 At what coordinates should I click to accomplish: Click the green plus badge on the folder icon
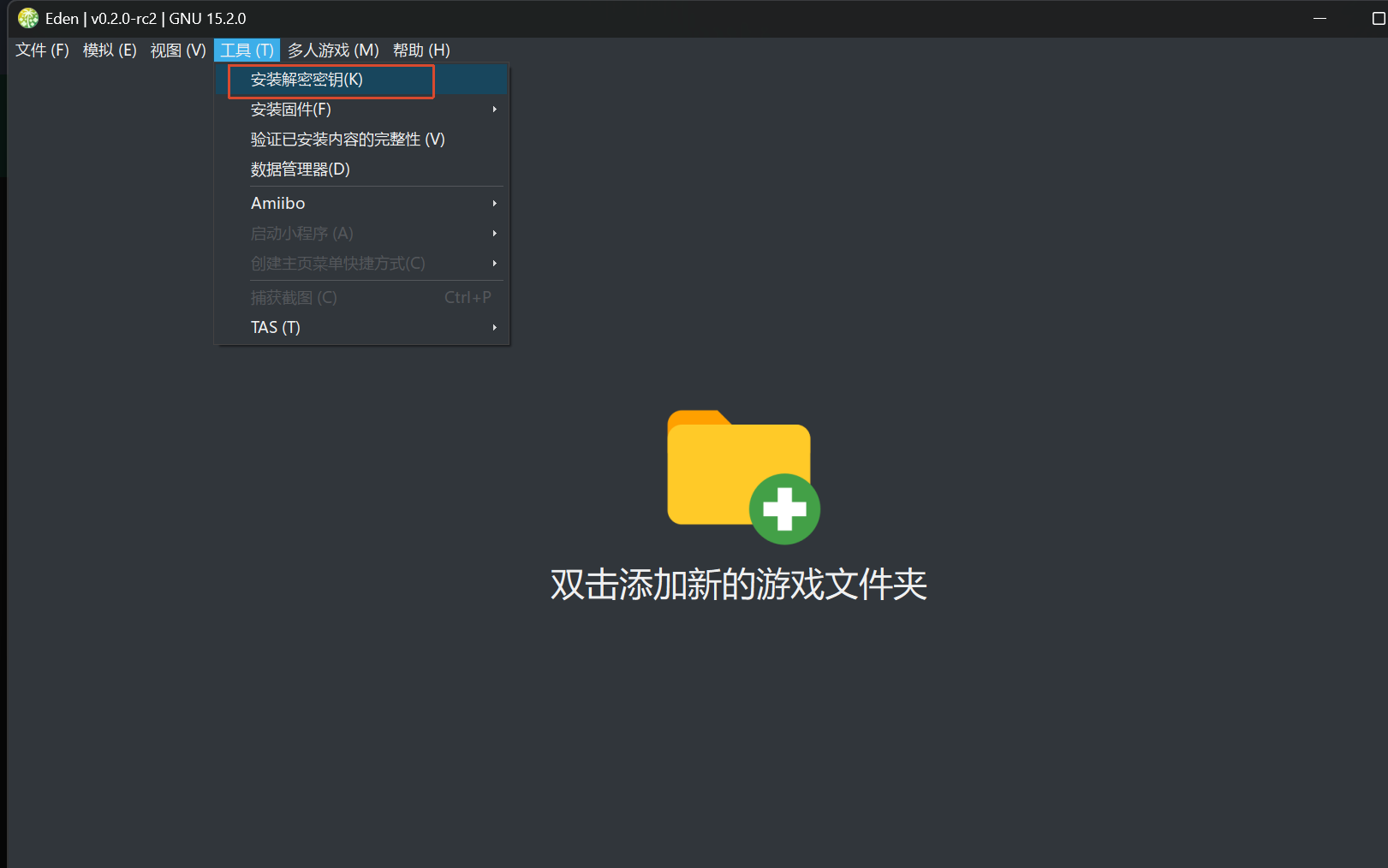[x=784, y=509]
